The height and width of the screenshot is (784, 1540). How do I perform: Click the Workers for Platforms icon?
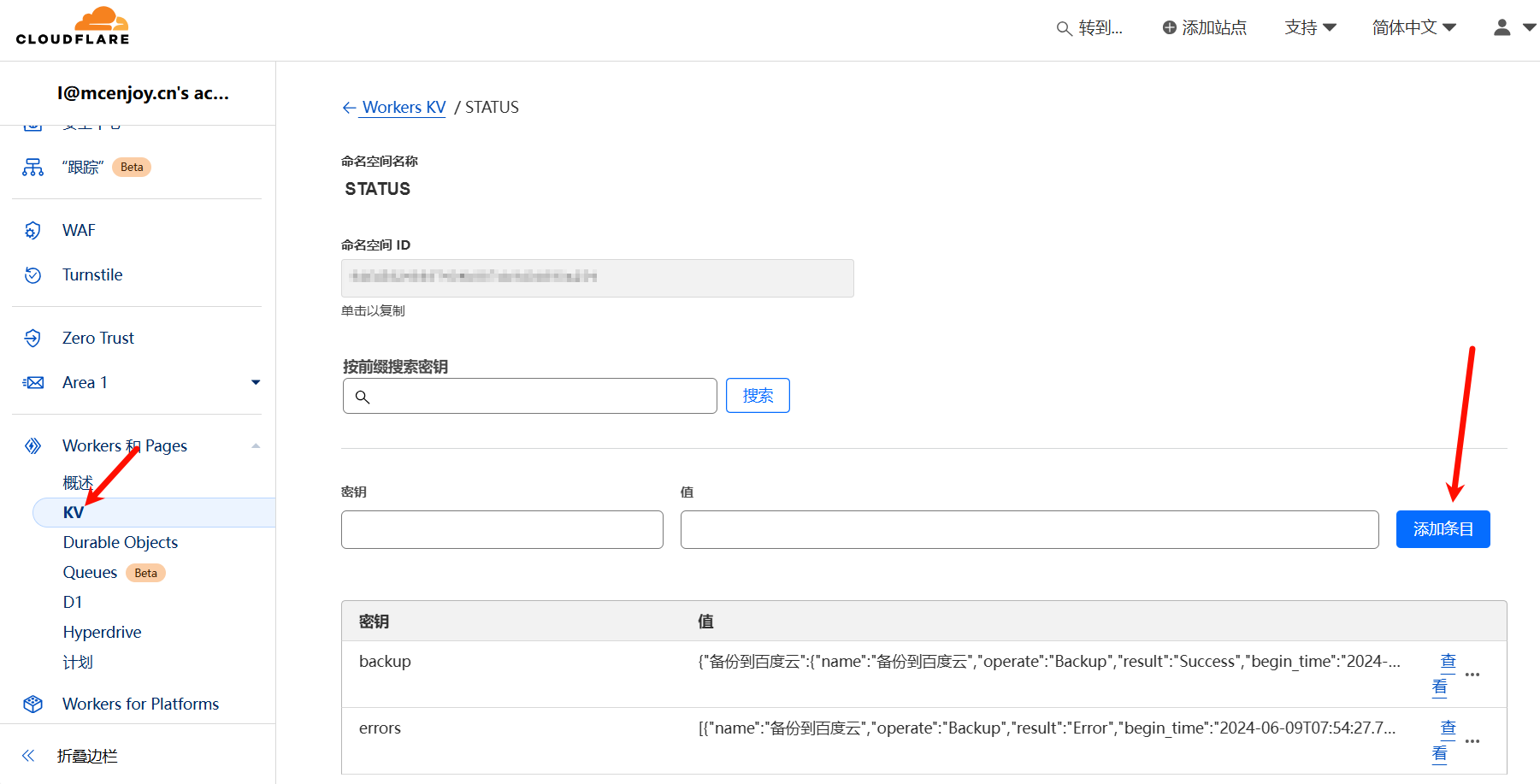click(x=32, y=704)
